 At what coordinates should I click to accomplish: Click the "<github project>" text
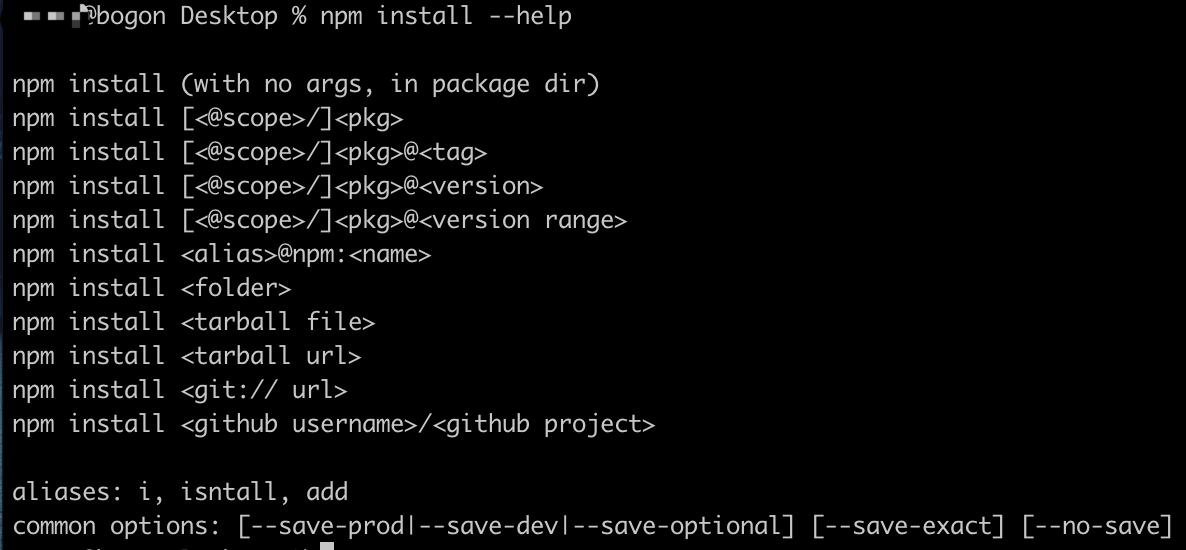point(544,424)
